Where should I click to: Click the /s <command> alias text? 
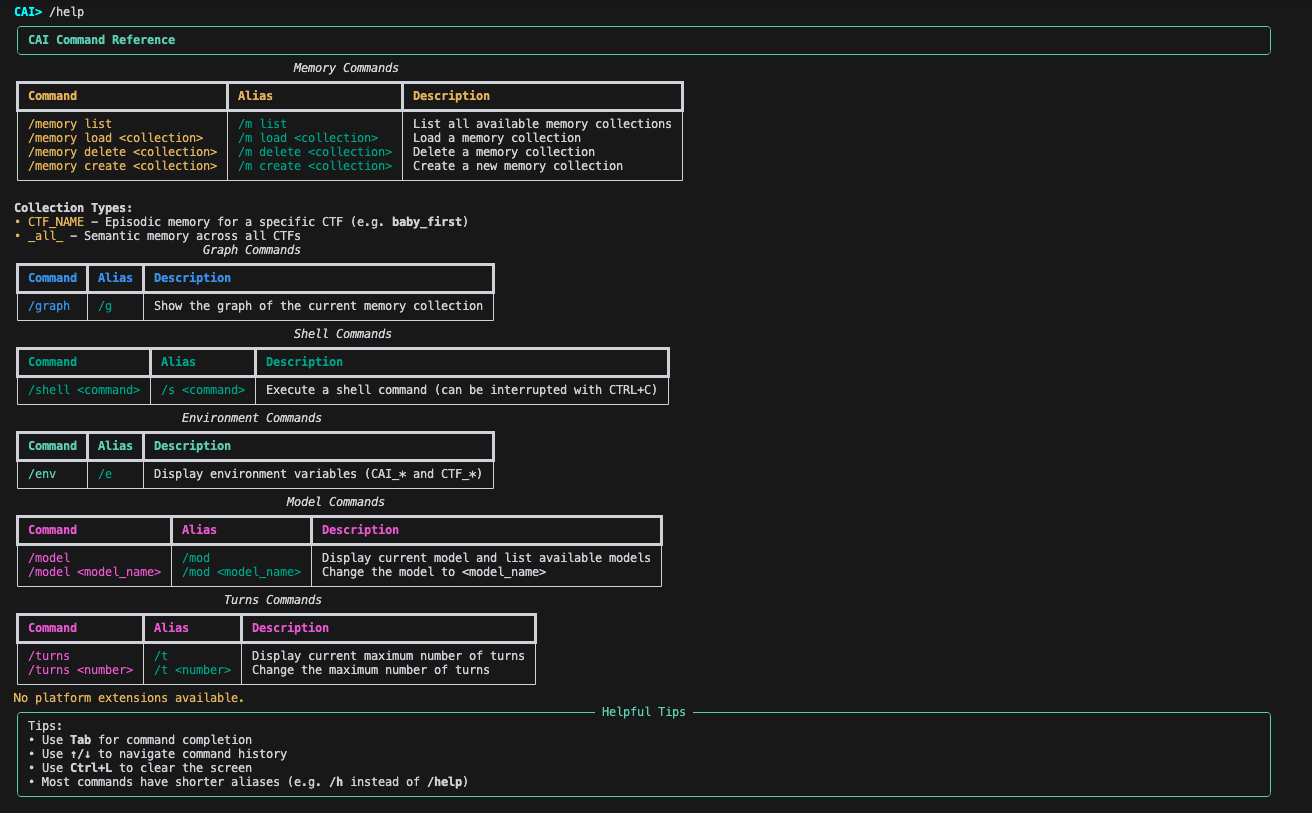[x=203, y=390]
